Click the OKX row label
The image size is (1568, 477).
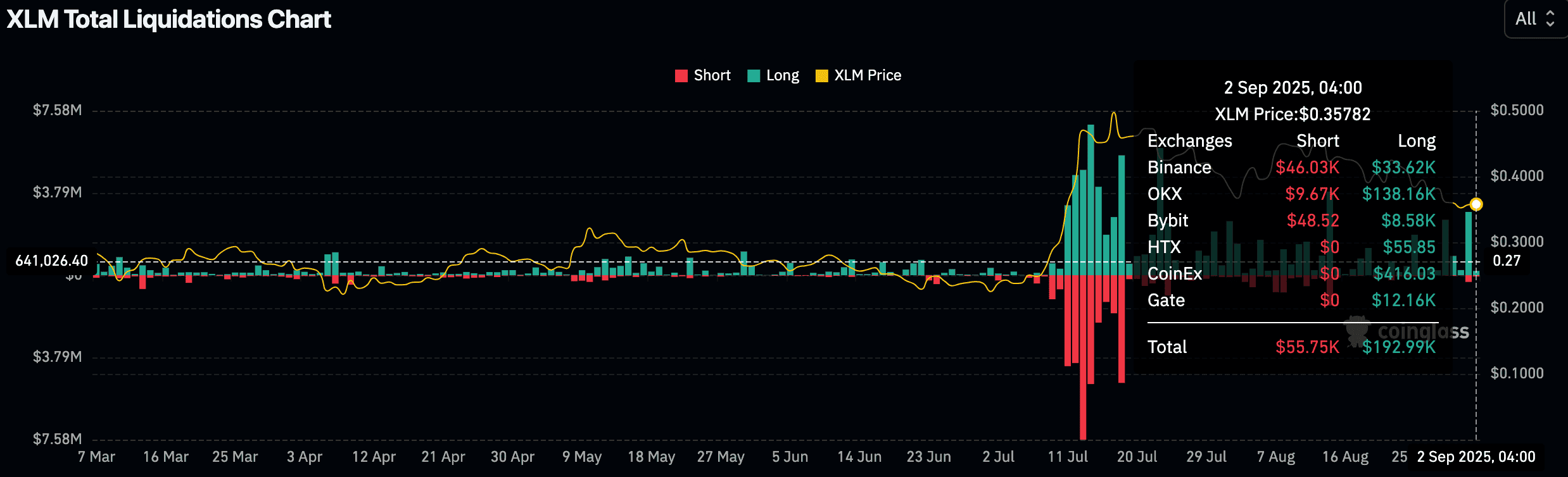point(1165,194)
